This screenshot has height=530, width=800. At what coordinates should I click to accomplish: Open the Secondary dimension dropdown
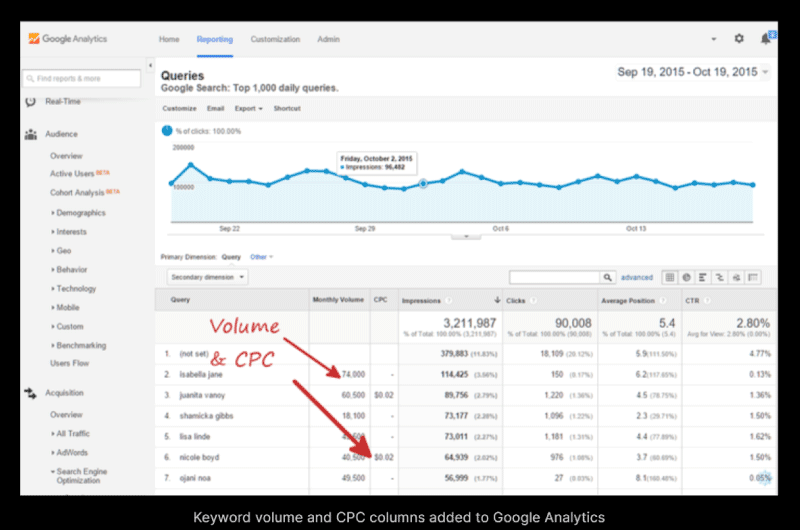[207, 277]
